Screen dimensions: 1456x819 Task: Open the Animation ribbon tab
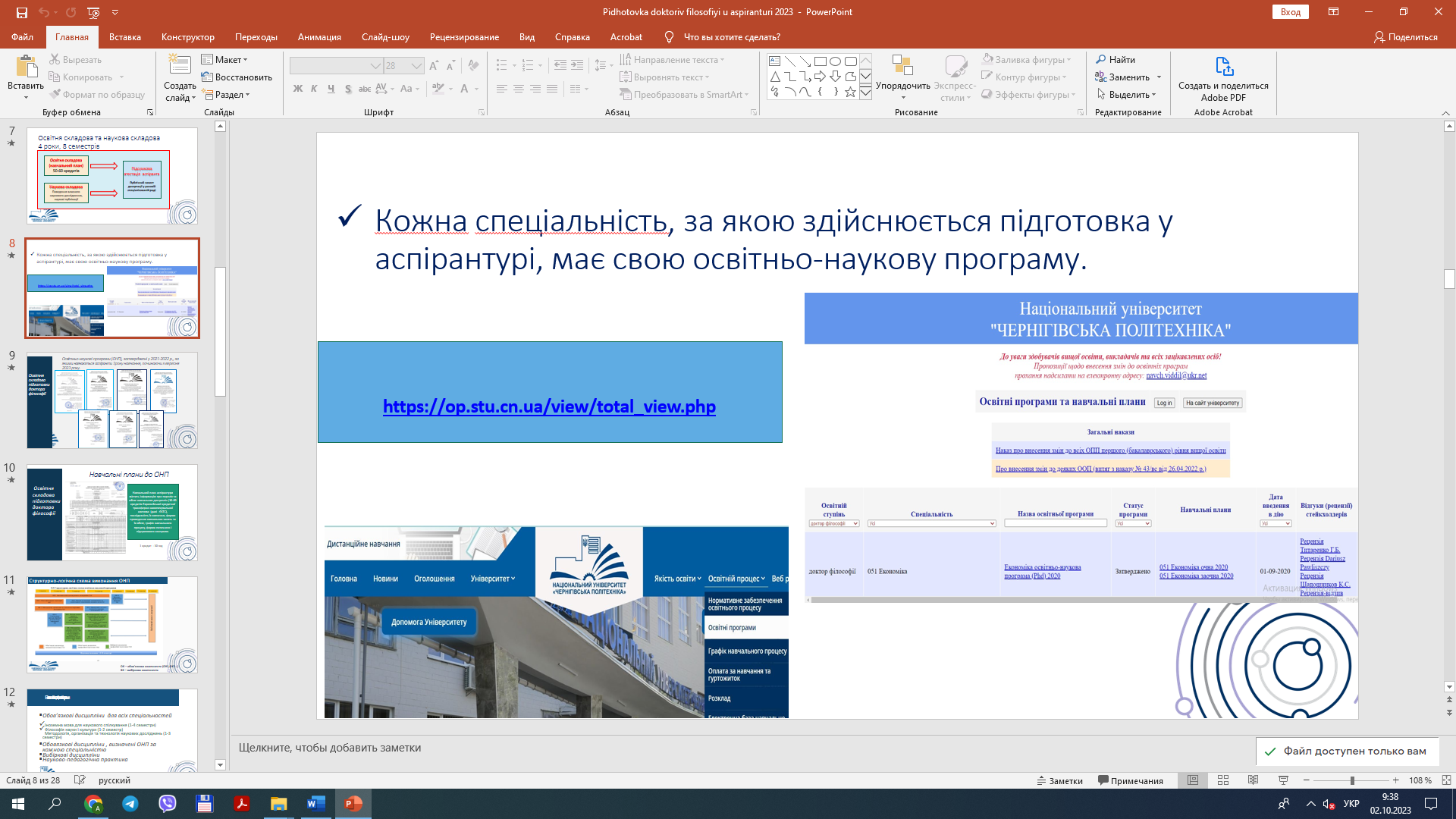point(319,37)
